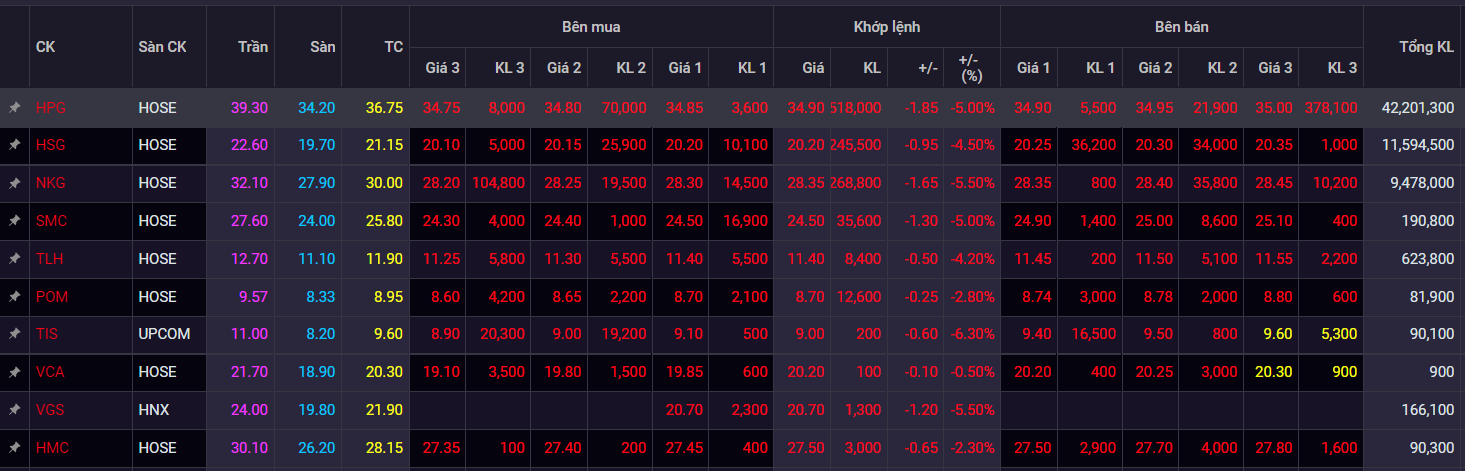The image size is (1465, 471).
Task: Click the pin icon for HSG row
Action: (15, 145)
